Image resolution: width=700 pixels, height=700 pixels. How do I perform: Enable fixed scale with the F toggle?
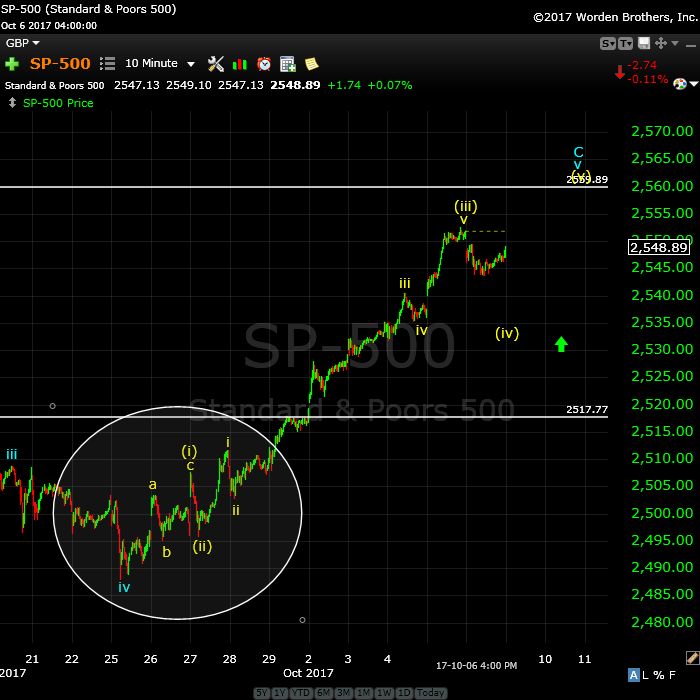point(672,675)
